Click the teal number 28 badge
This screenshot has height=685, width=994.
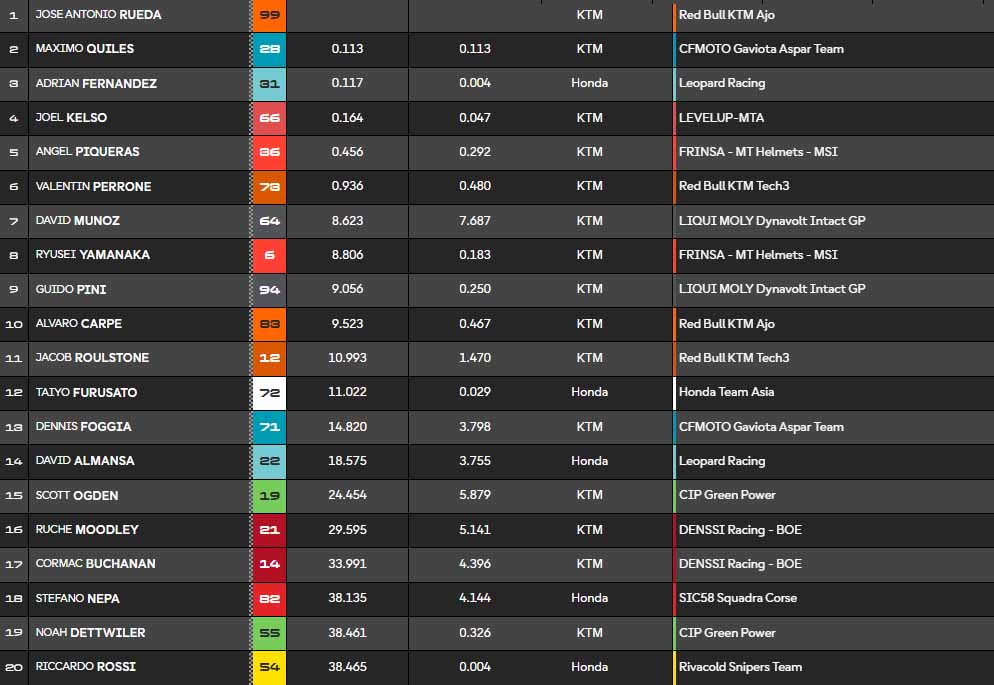pyautogui.click(x=268, y=49)
